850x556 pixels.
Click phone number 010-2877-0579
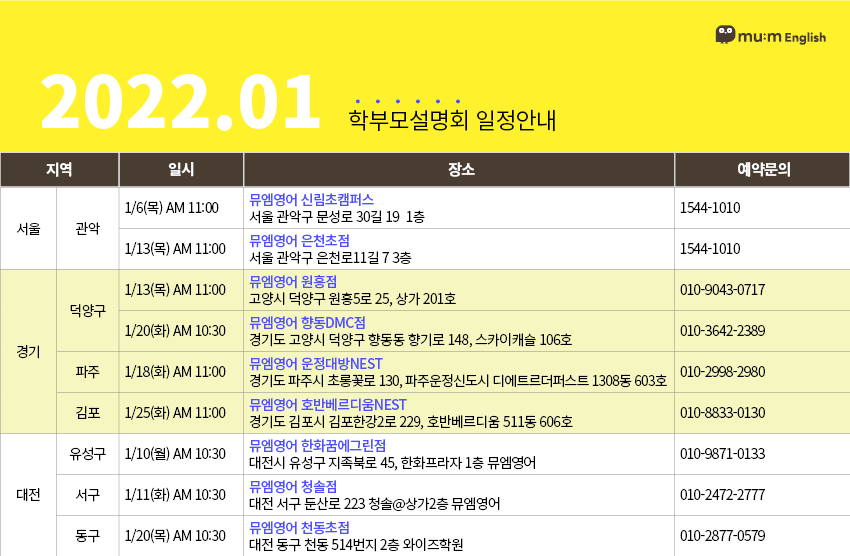pos(723,536)
